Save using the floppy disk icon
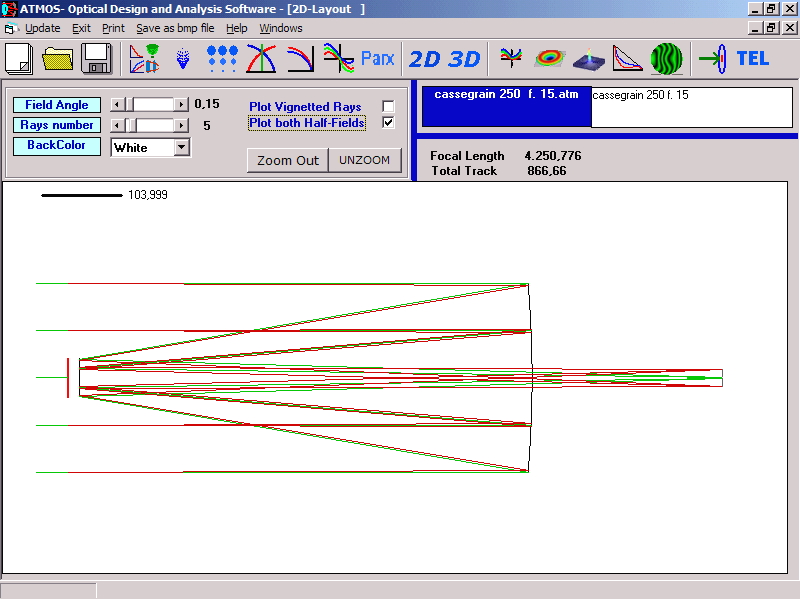 [96, 58]
